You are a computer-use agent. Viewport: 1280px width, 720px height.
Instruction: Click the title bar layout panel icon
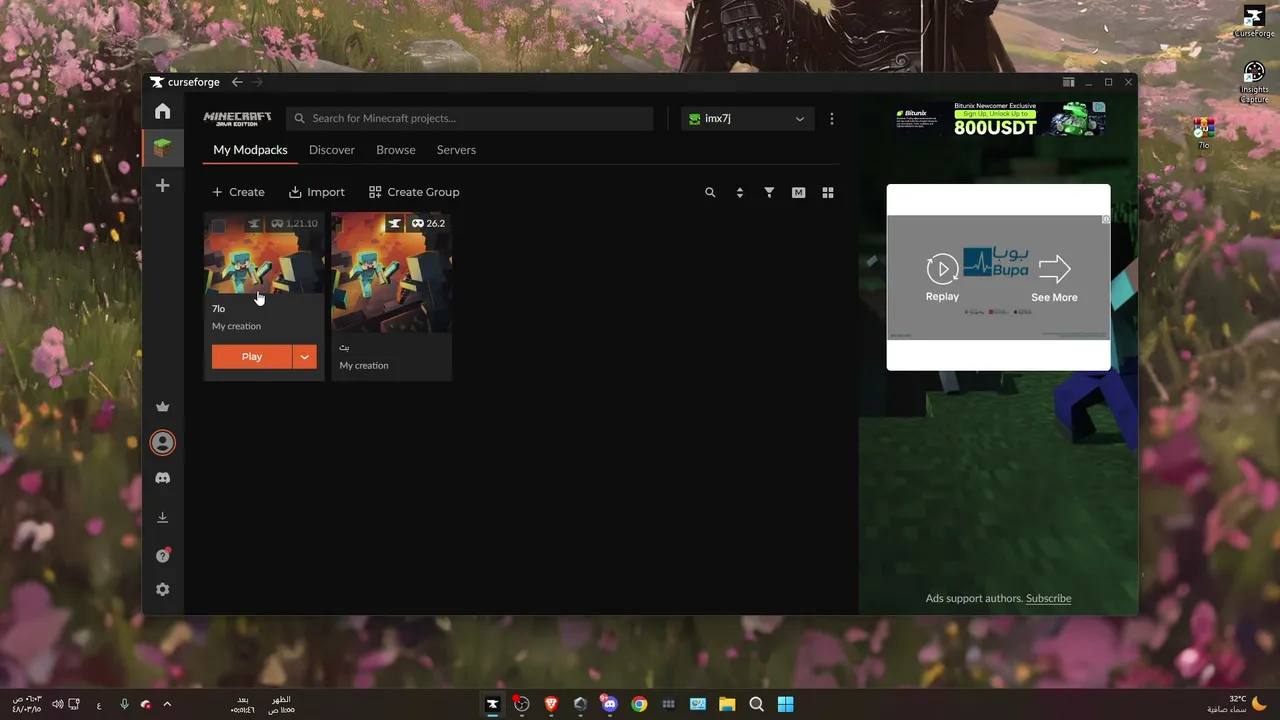(1068, 82)
